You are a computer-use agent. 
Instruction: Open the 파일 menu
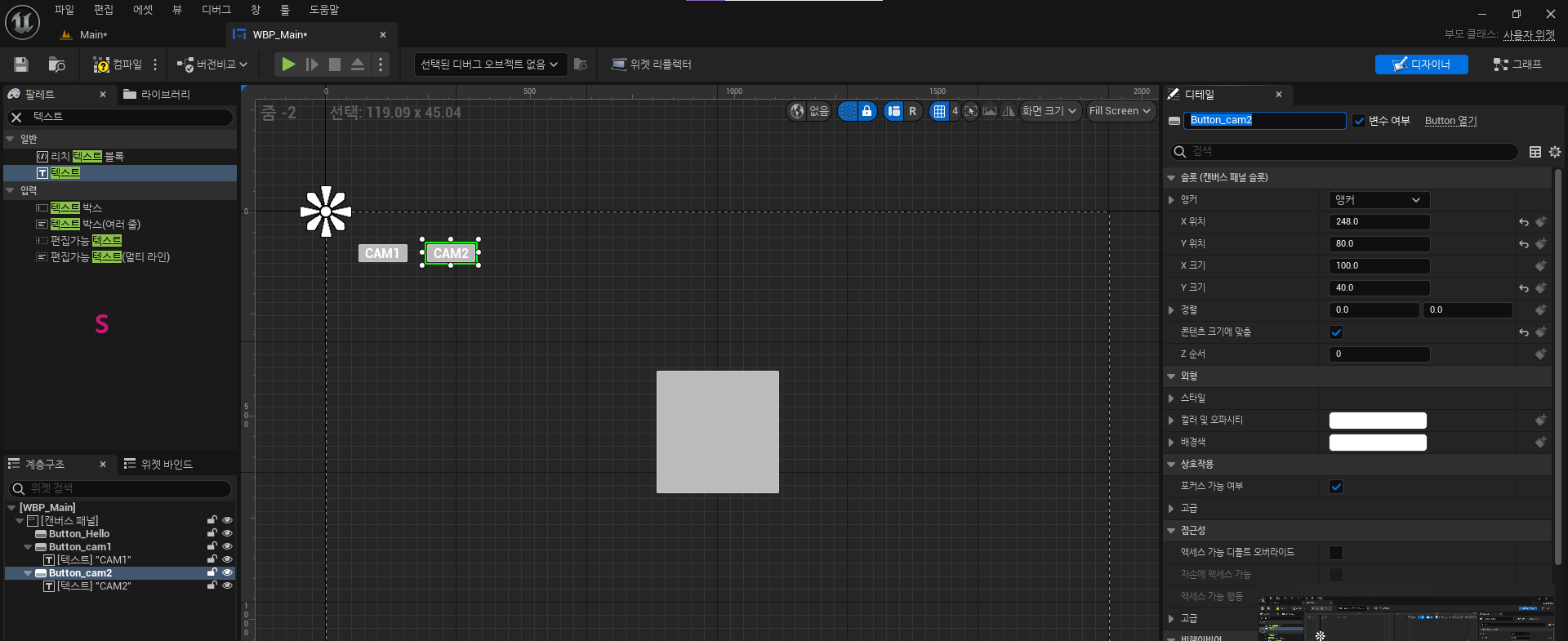(x=64, y=10)
